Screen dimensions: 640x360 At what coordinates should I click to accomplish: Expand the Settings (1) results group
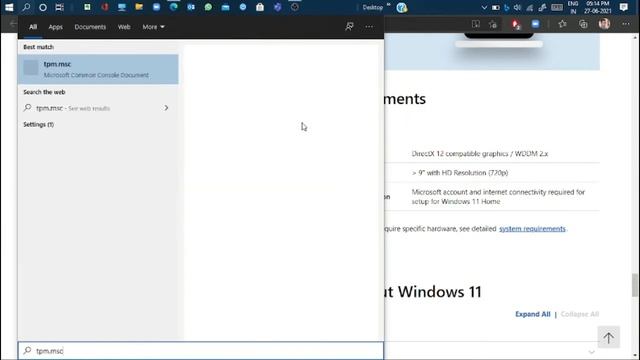click(x=38, y=124)
